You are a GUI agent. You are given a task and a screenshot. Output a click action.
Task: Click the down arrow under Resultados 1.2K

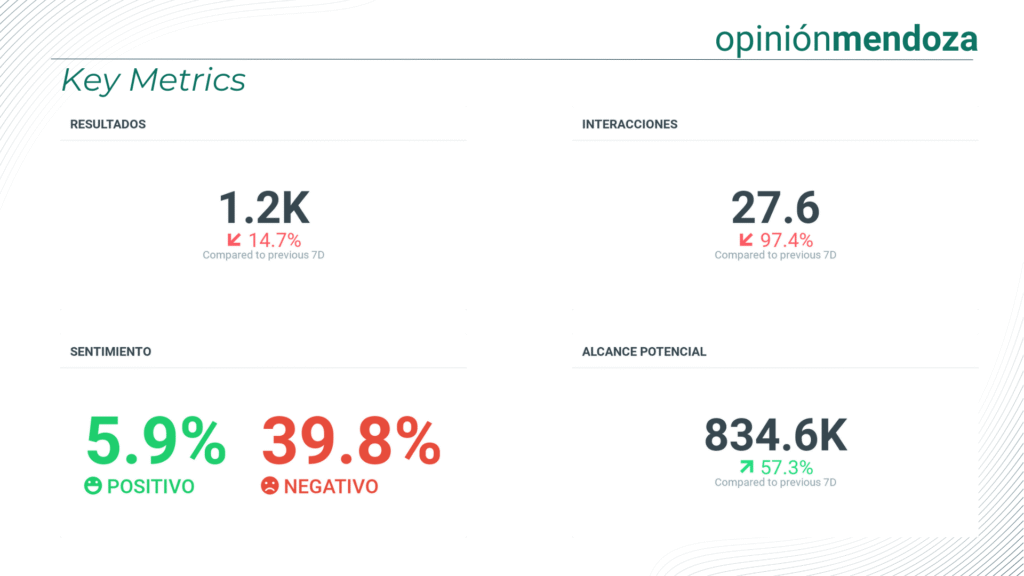point(234,240)
